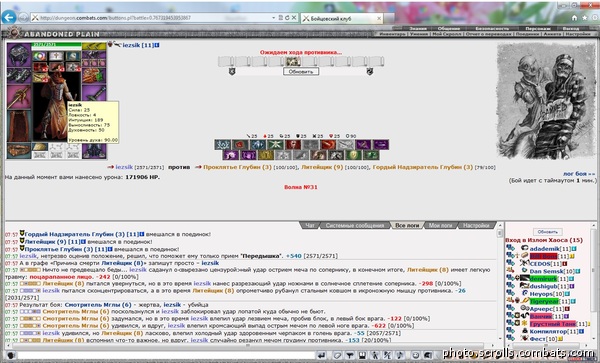This screenshot has height=363, width=600.
Task: Click enemy name Гордый Надзиратель Глубин (3) in versus line
Action: click(x=422, y=167)
